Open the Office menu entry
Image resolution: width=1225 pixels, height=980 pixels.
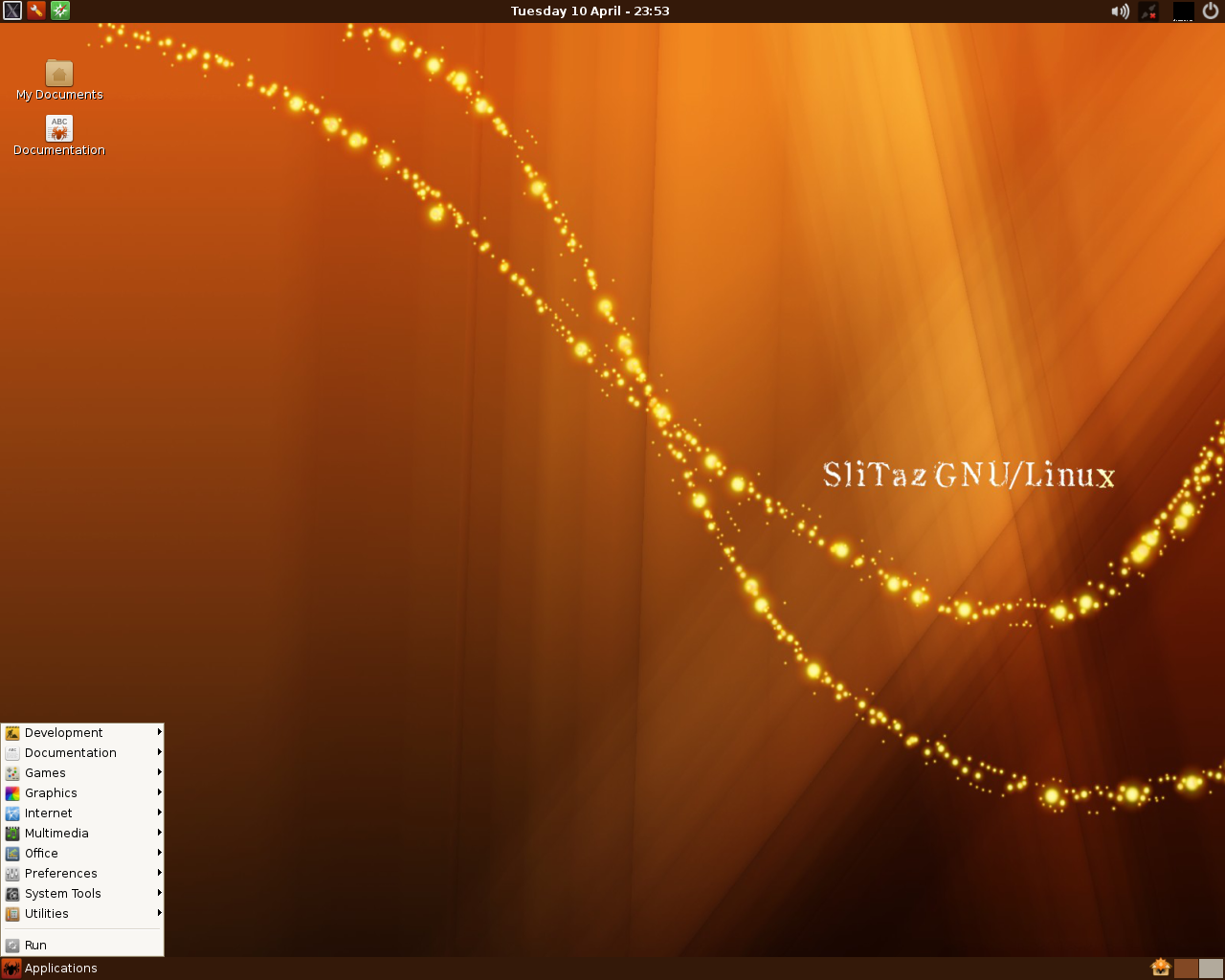tap(82, 854)
